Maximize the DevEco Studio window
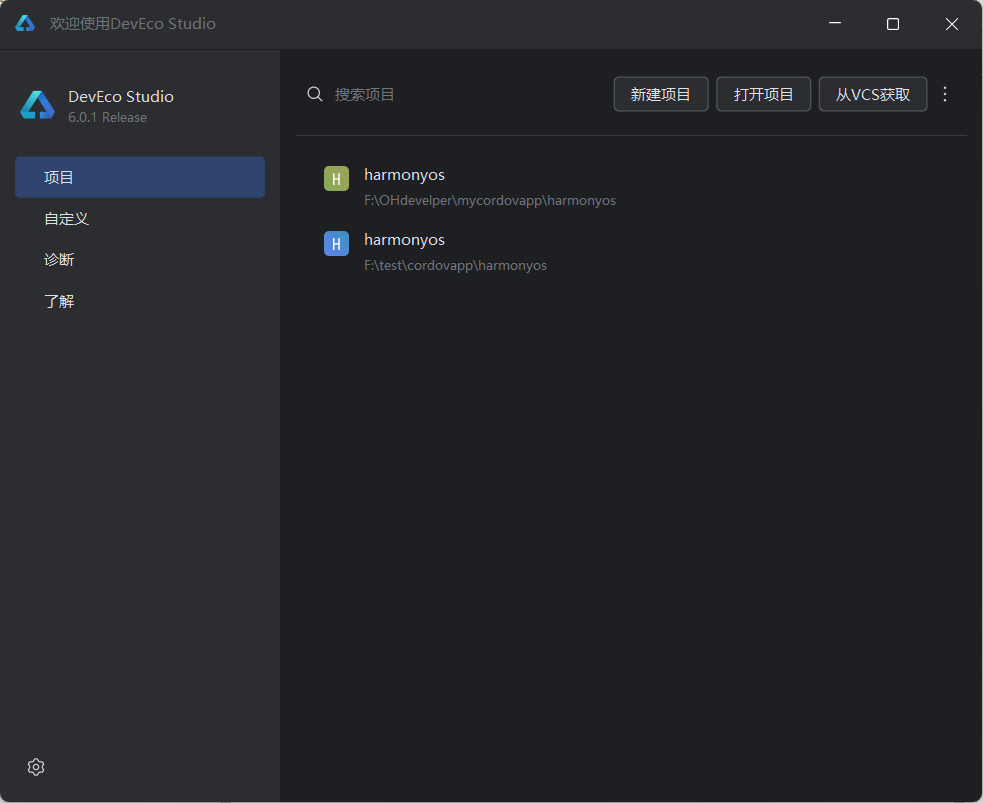Viewport: 983px width, 803px height. [893, 24]
